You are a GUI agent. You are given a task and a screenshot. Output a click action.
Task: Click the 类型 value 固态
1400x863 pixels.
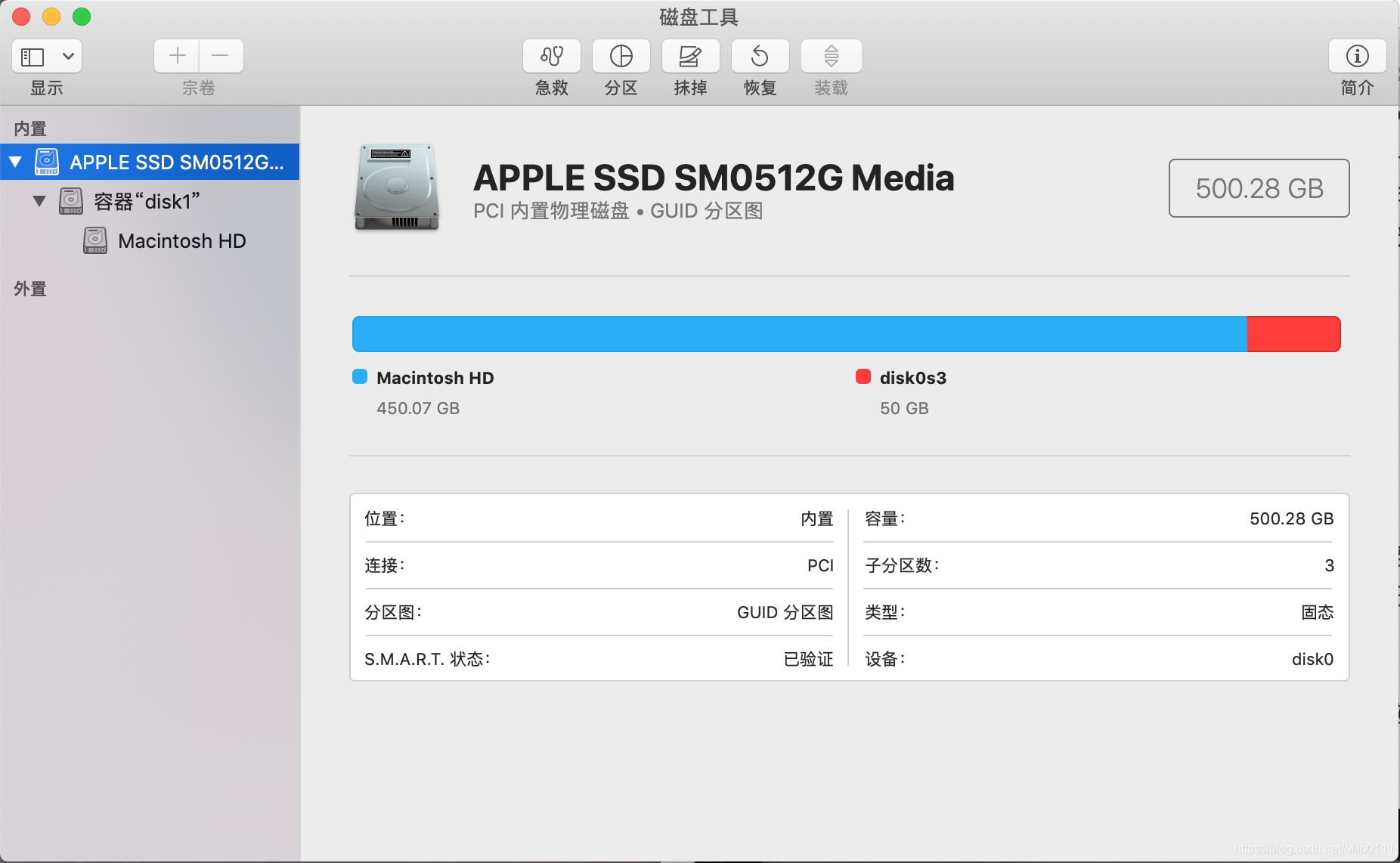tap(1318, 612)
